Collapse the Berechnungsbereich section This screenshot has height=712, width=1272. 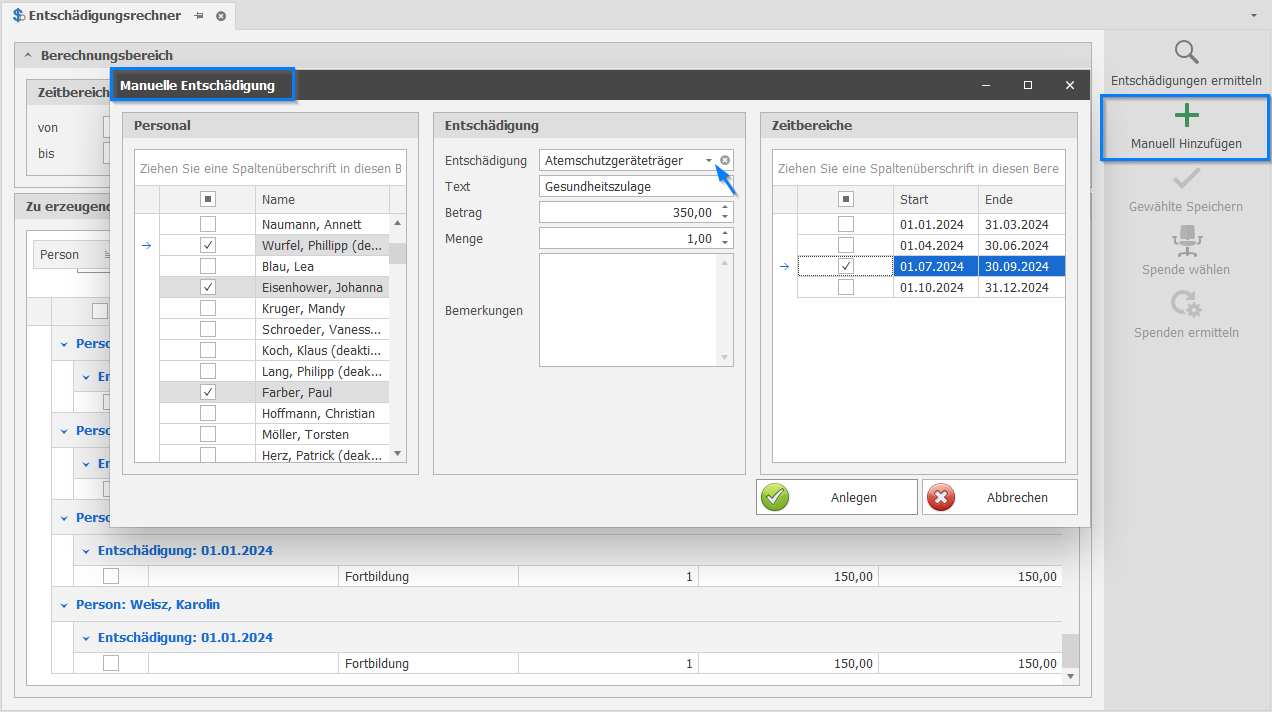click(28, 56)
